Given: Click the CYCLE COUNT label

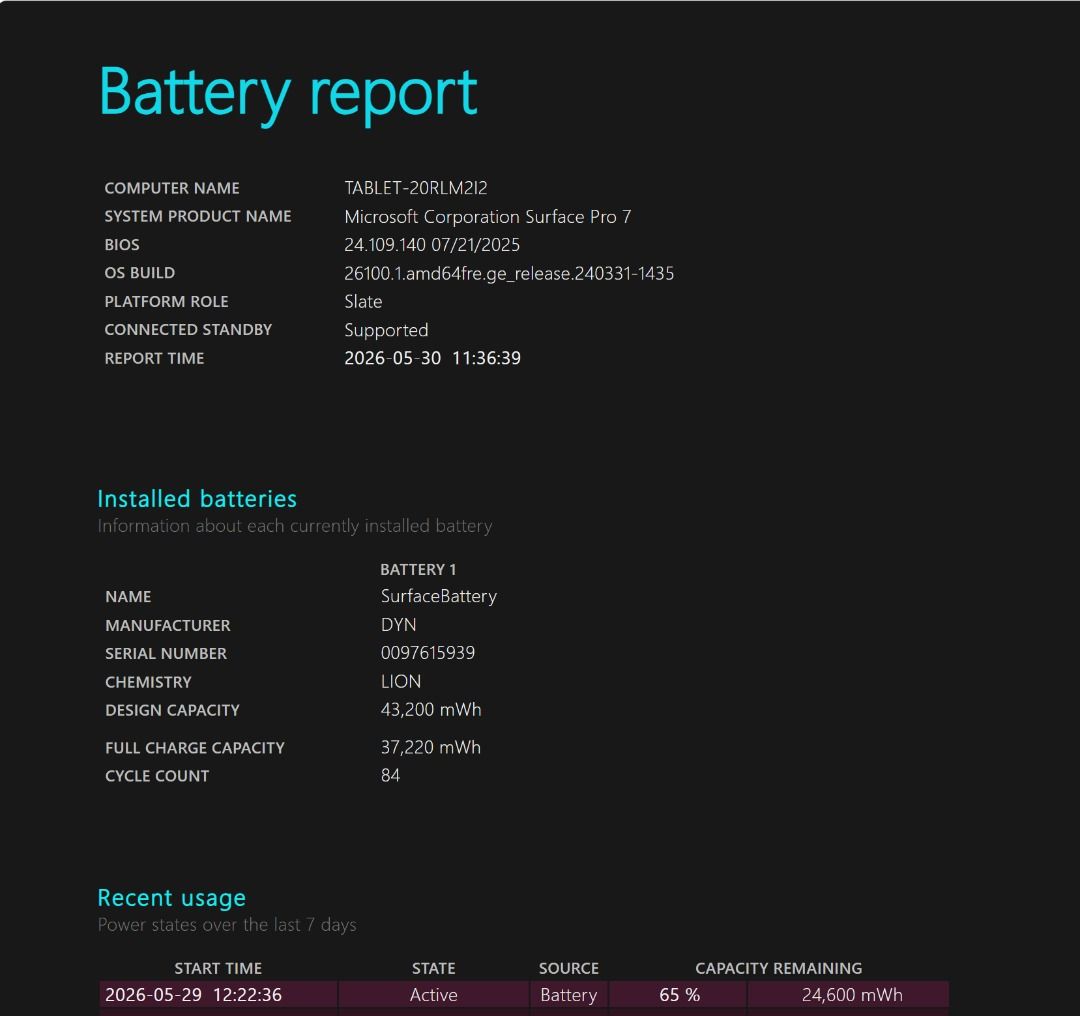Looking at the screenshot, I should (x=157, y=776).
